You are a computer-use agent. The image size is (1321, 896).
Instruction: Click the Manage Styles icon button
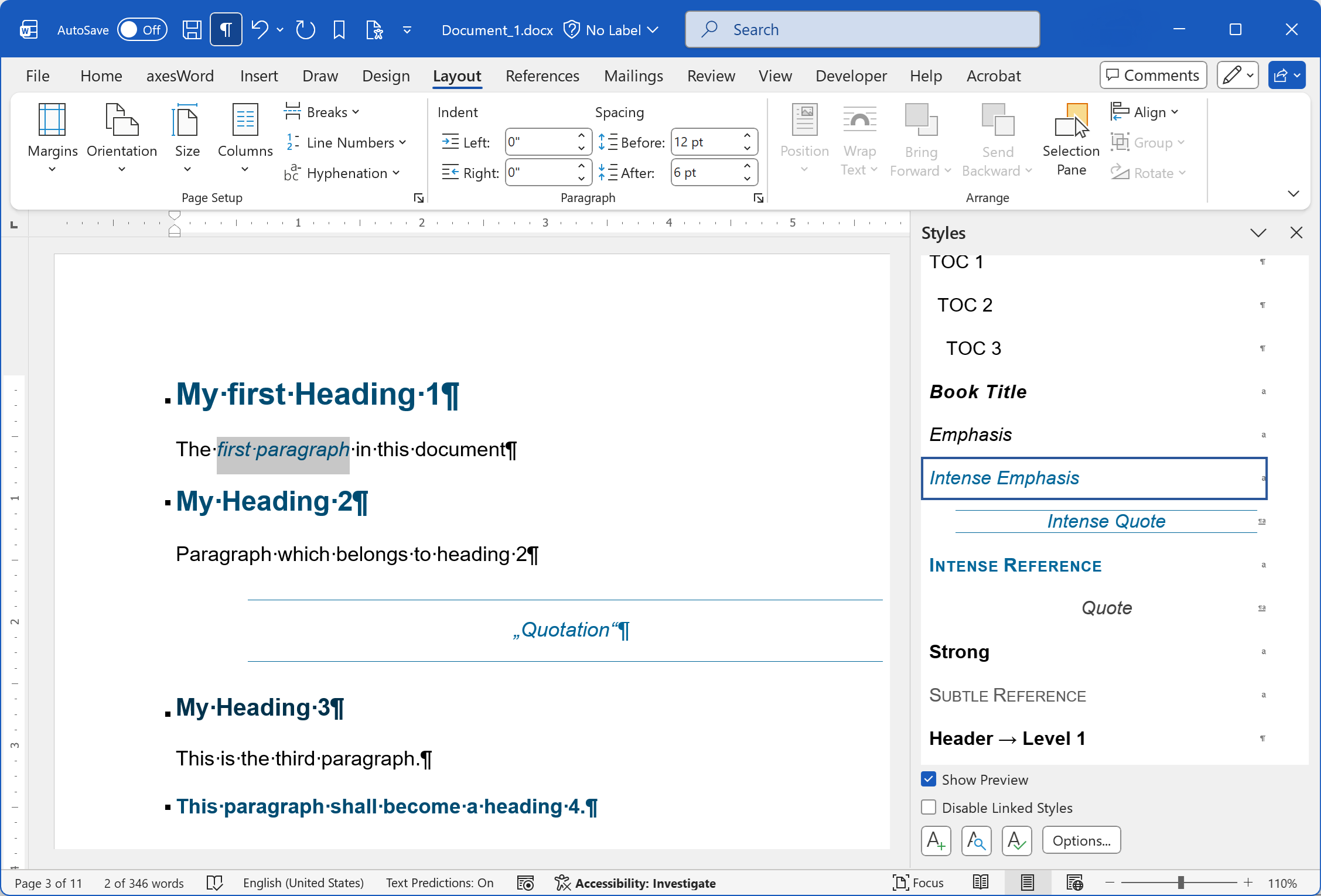tap(1017, 840)
